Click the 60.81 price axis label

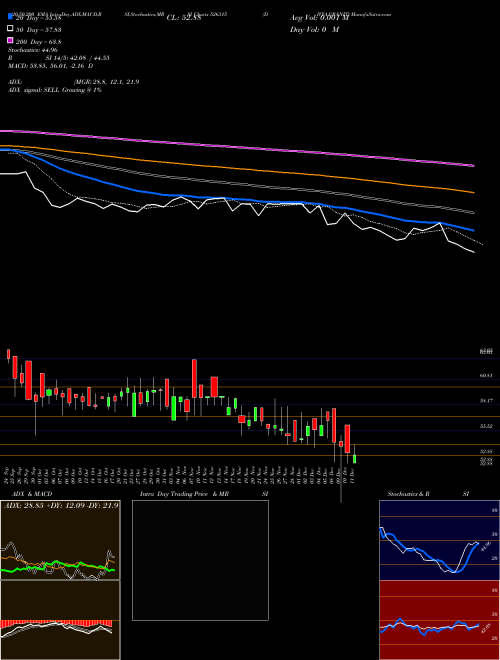(x=486, y=375)
